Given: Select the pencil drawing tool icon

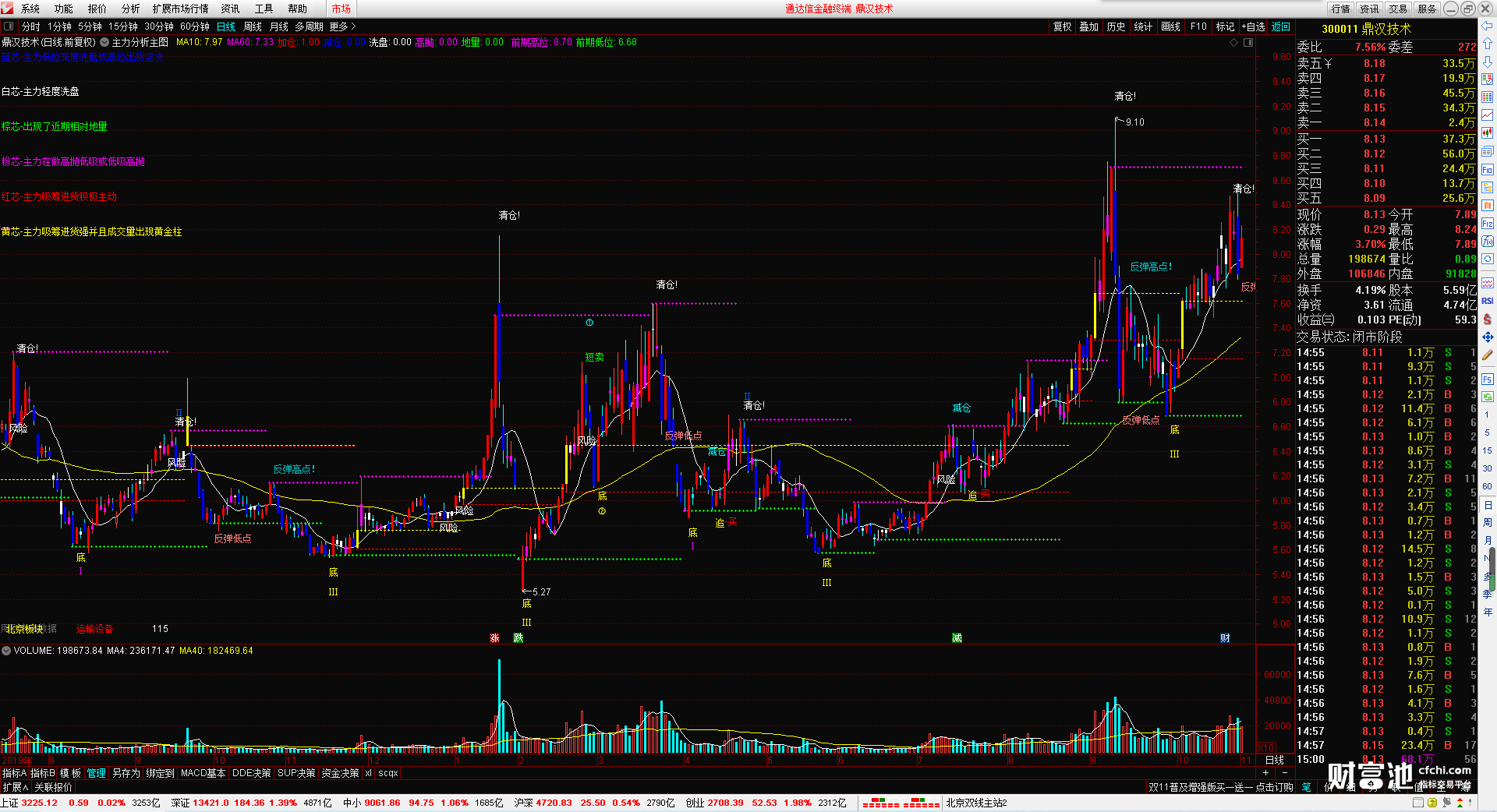Looking at the screenshot, I should [1488, 355].
